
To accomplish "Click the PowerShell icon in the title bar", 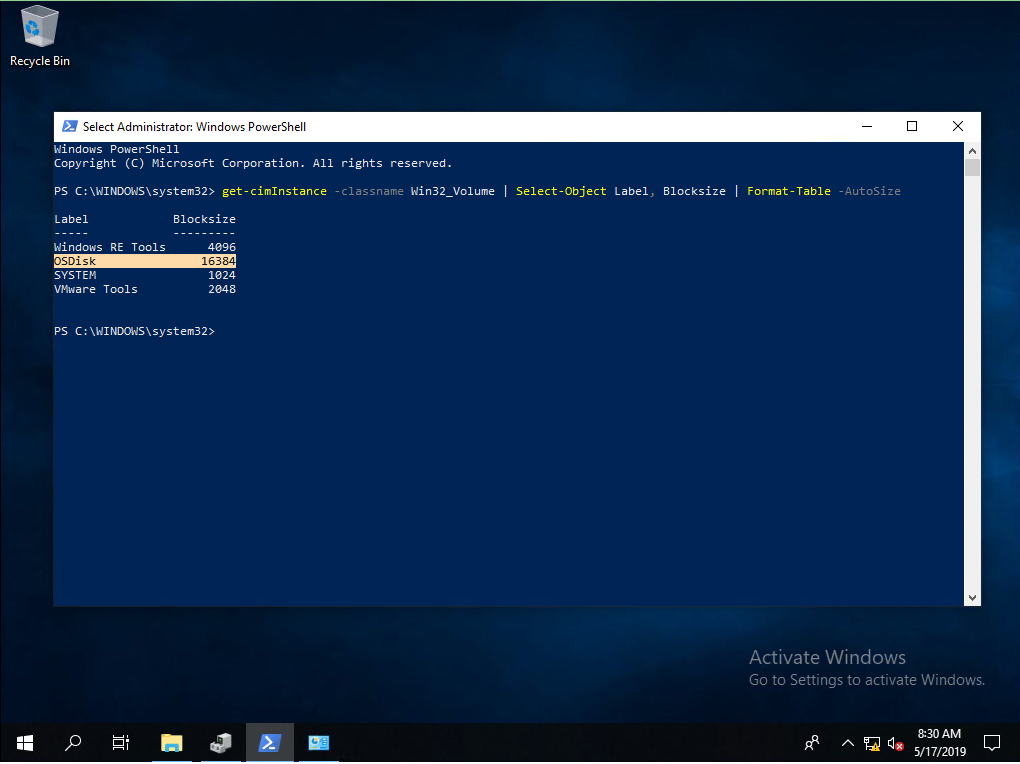I will 70,126.
